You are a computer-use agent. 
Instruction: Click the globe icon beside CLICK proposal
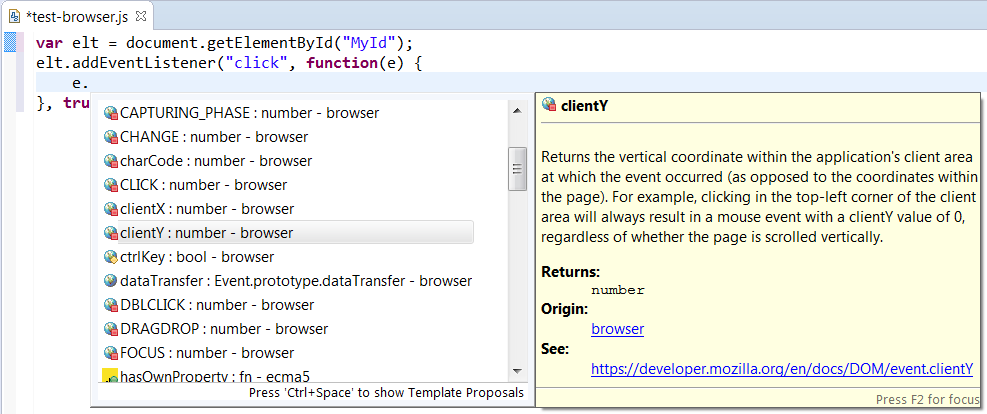coord(111,185)
